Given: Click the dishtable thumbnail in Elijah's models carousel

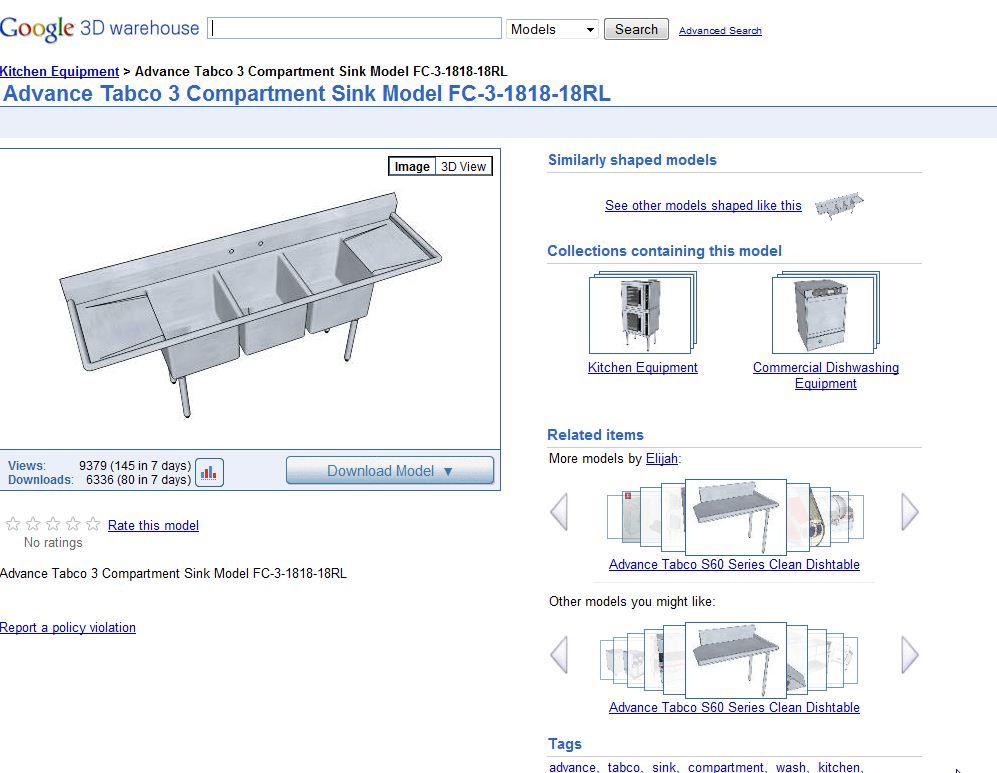Looking at the screenshot, I should [736, 517].
